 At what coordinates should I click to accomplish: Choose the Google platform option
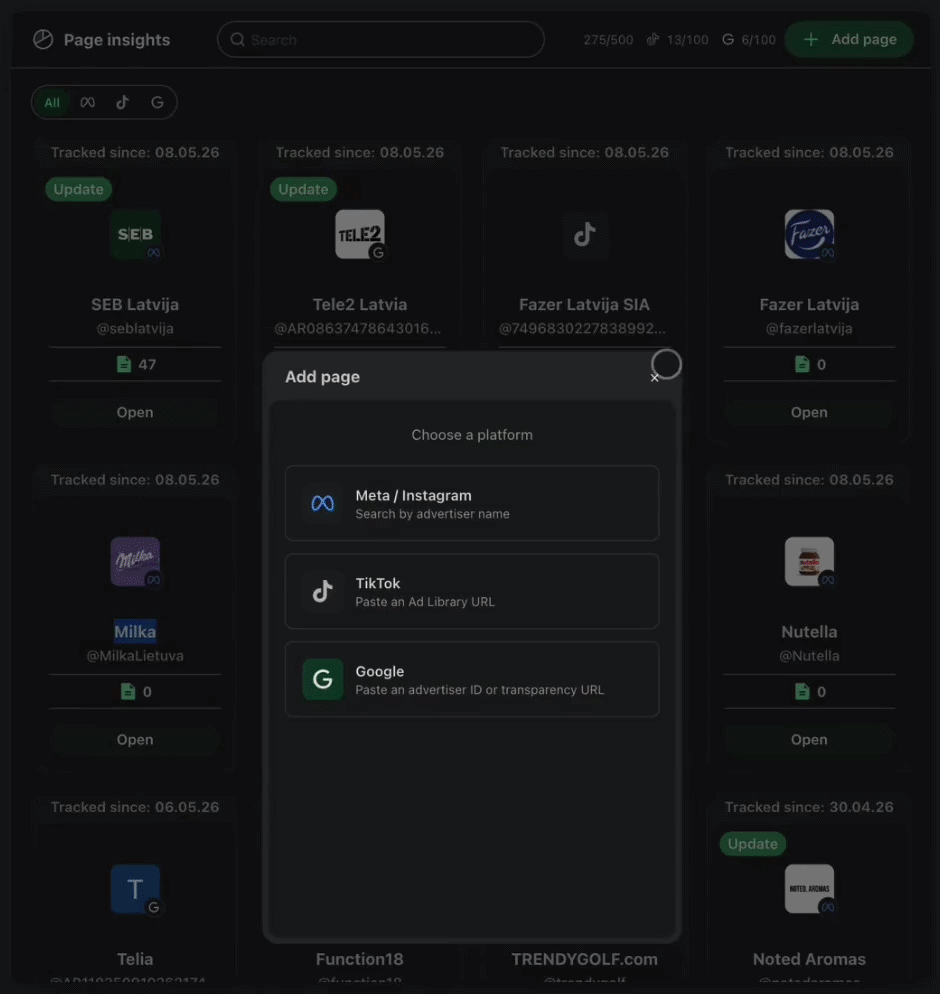472,679
